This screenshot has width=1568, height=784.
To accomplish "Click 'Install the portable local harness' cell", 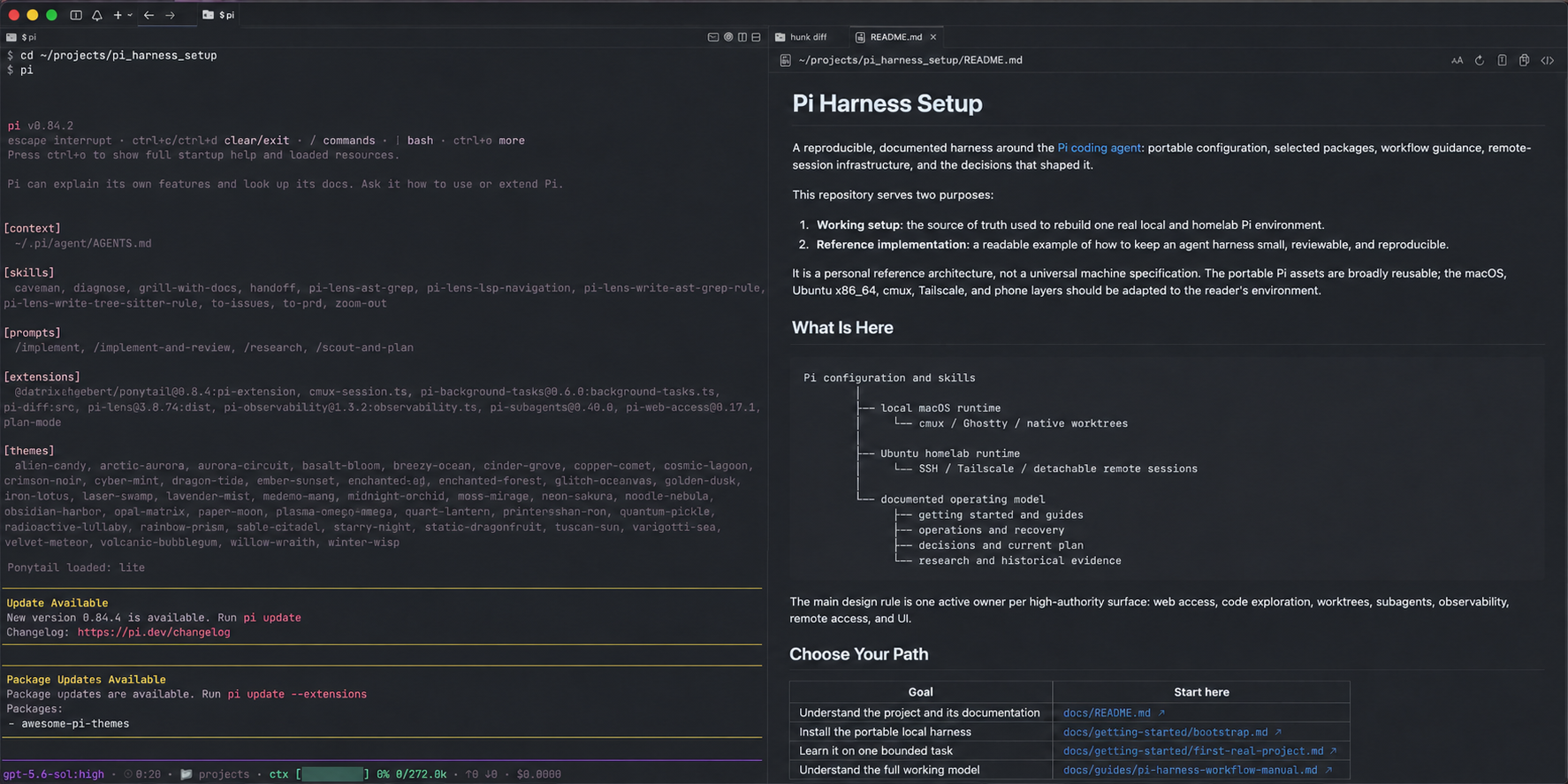I will (x=886, y=732).
